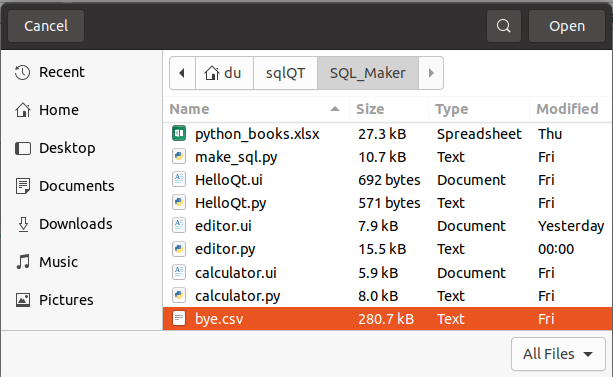Click the Downloads arrow icon in sidebar

(23, 224)
